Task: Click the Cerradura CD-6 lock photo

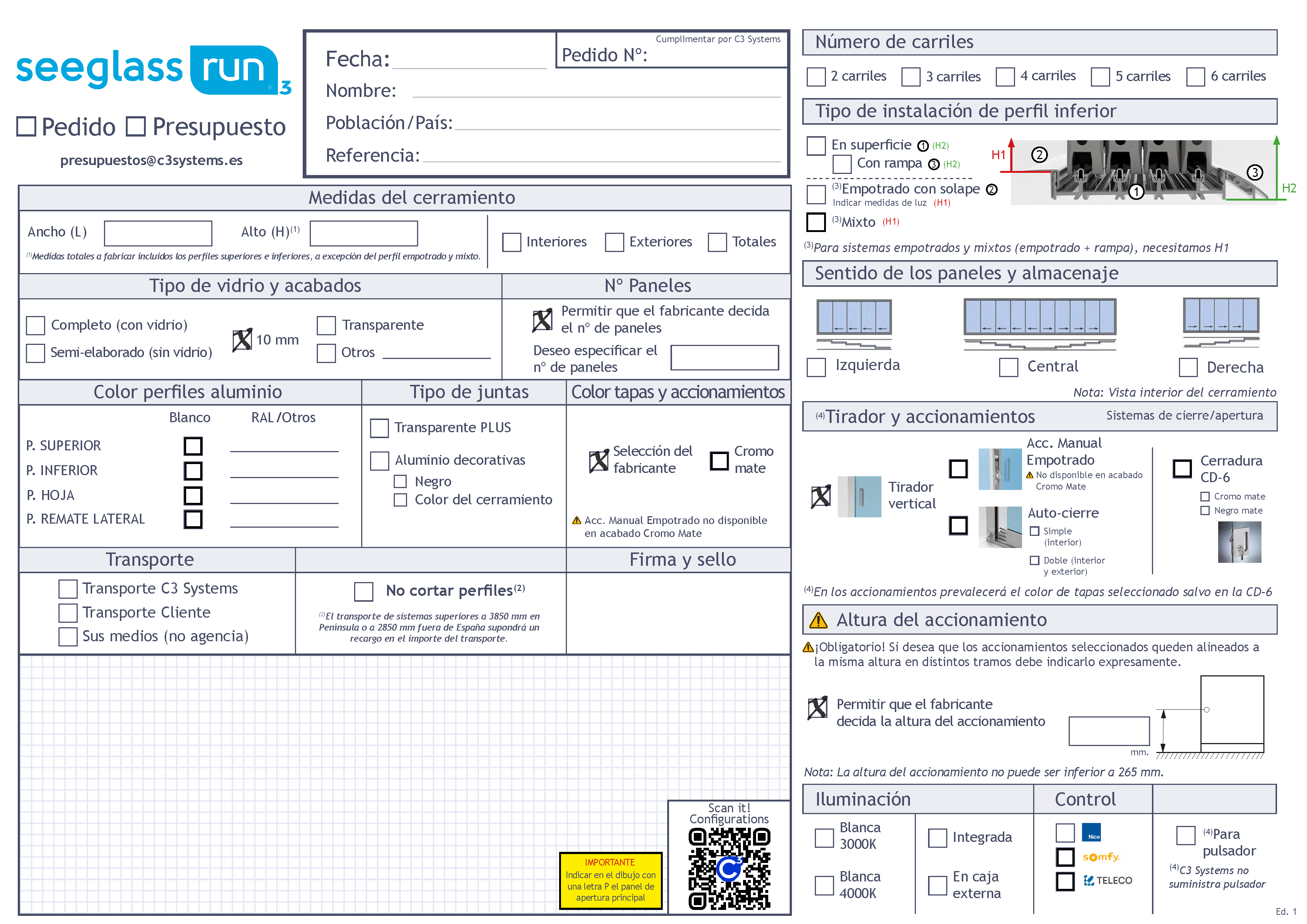Action: click(x=1239, y=542)
